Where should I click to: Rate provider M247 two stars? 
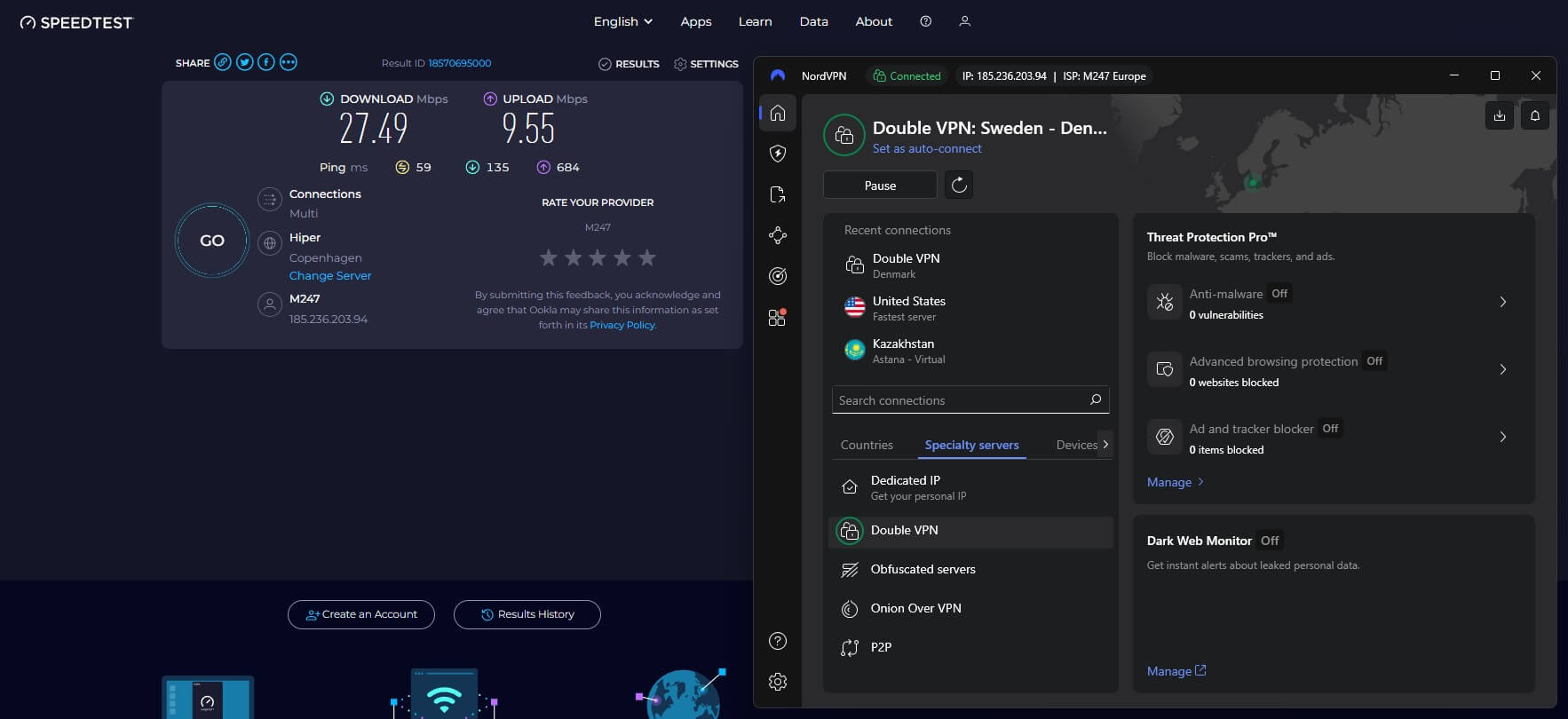click(x=574, y=257)
